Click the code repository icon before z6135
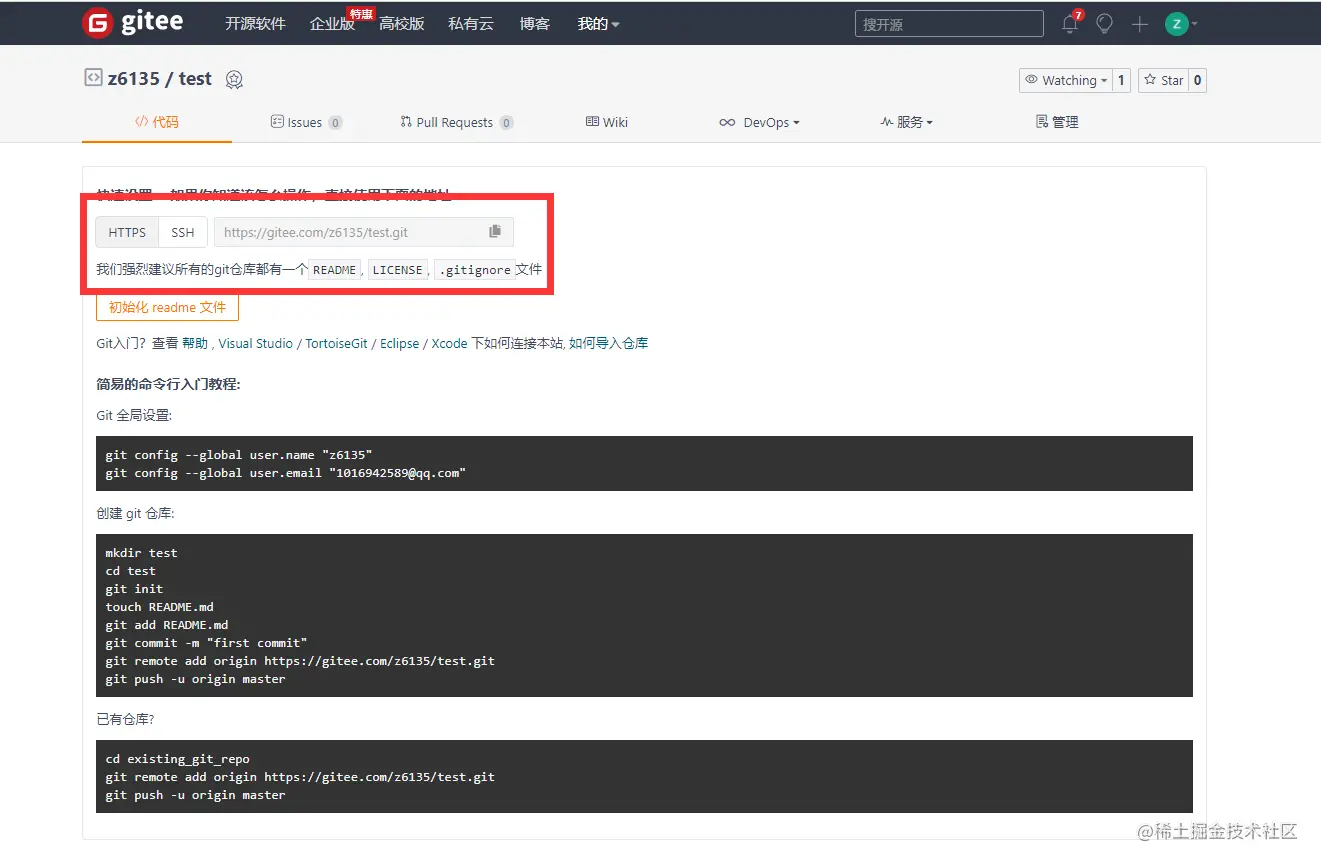1321x865 pixels. coord(93,77)
